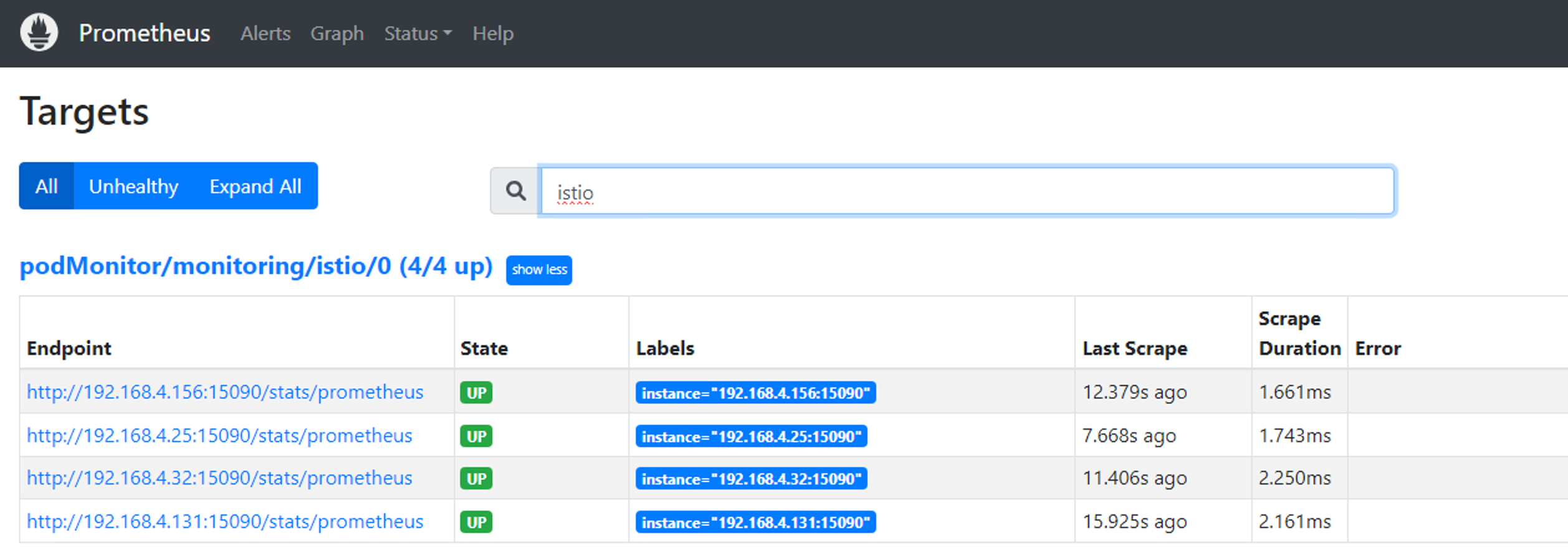The width and height of the screenshot is (1568, 558).
Task: Click the instance="192.168.4.131:15090" label badge
Action: (755, 523)
